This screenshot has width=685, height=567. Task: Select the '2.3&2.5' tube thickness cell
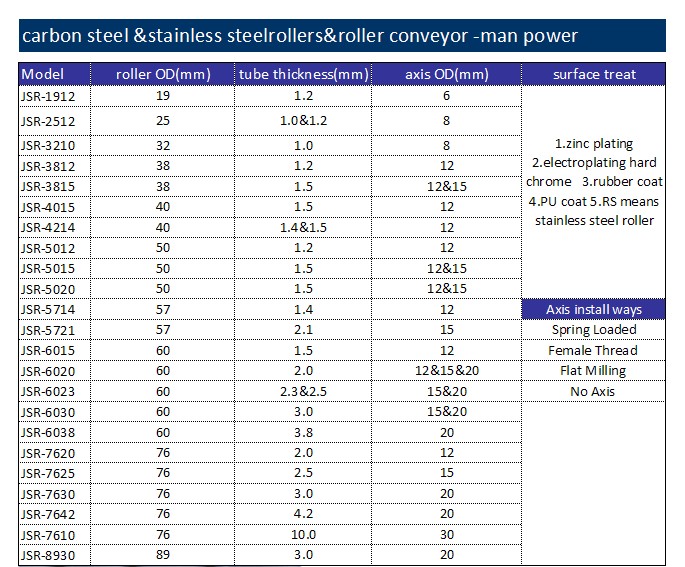click(x=304, y=391)
